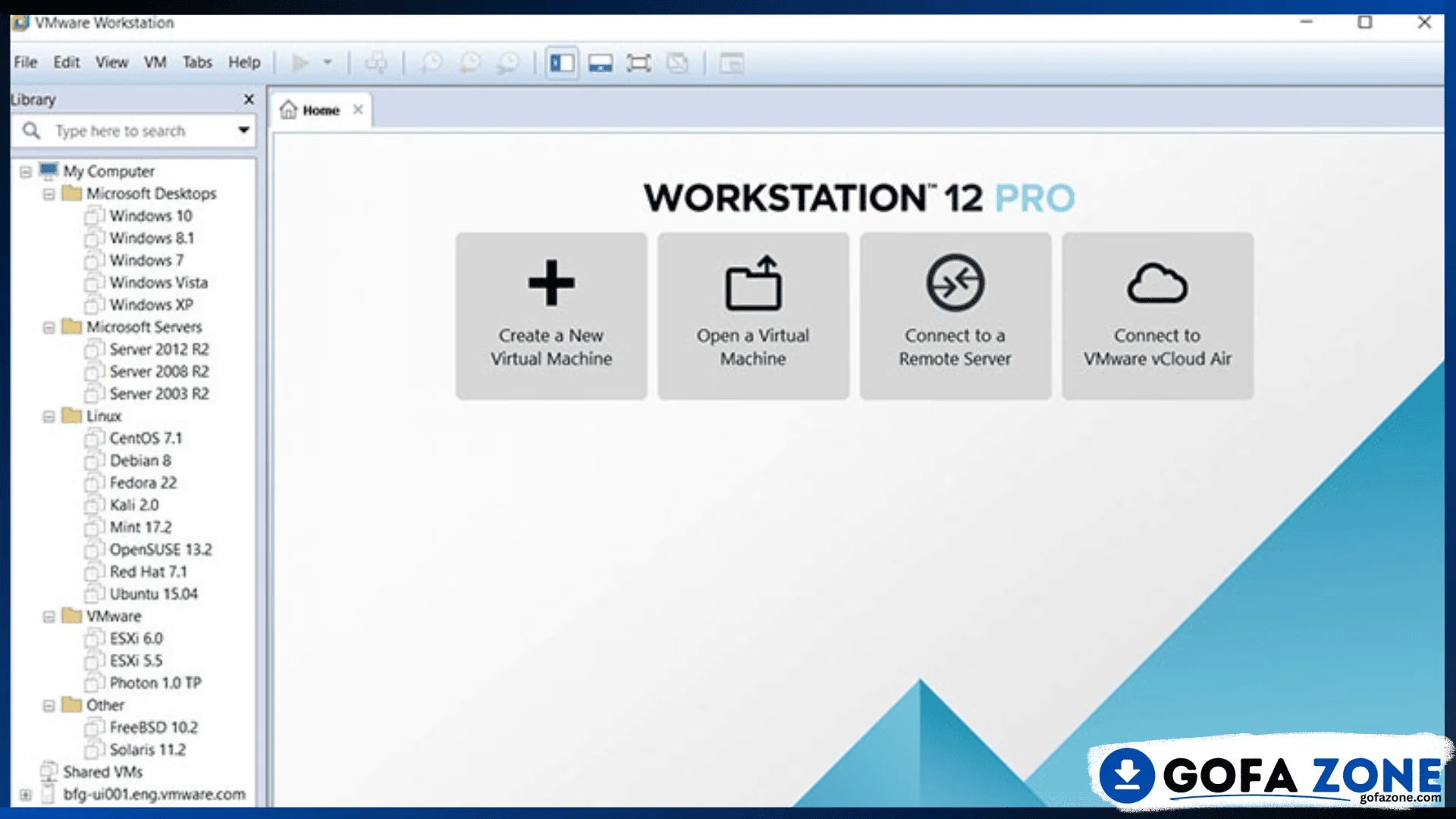Click the Linux folder icon
Viewport: 1456px width, 819px height.
72,416
